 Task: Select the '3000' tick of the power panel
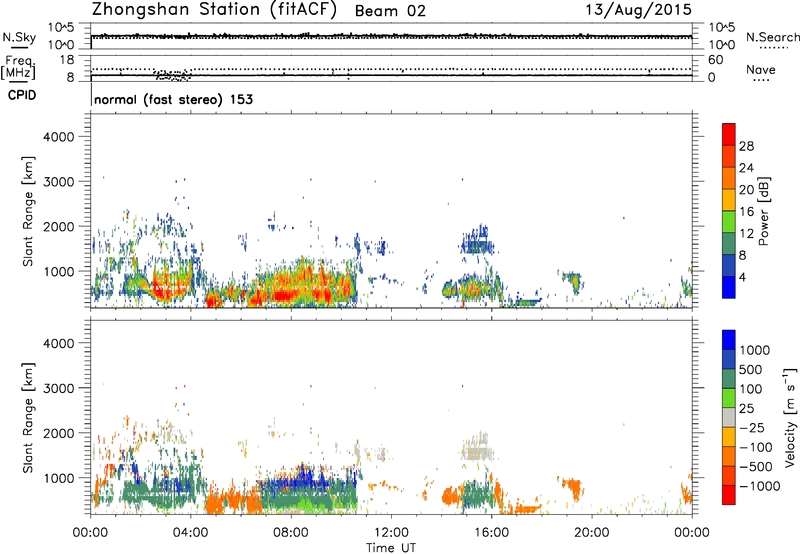point(59,182)
